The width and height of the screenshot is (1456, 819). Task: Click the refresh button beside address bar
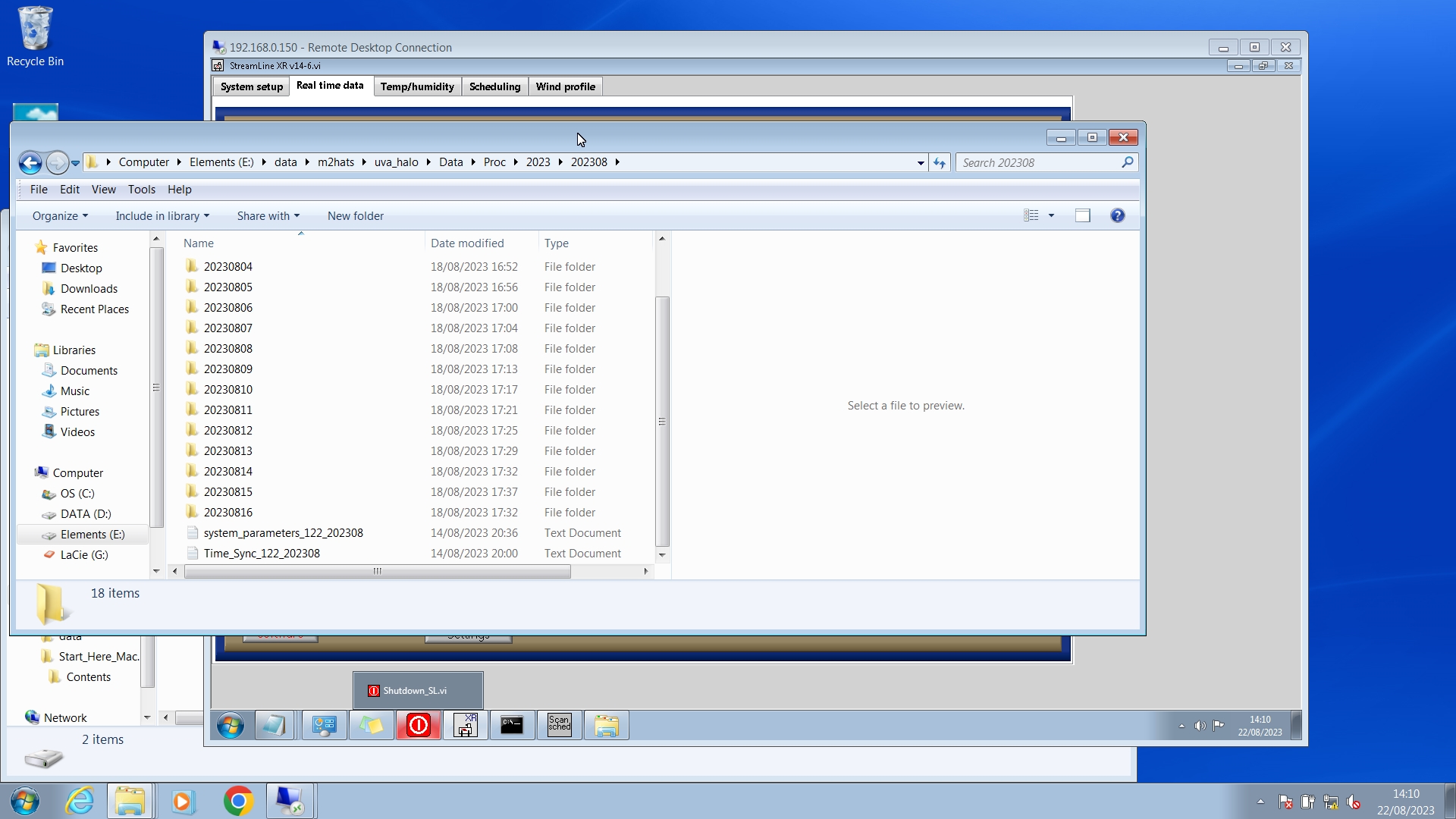940,163
